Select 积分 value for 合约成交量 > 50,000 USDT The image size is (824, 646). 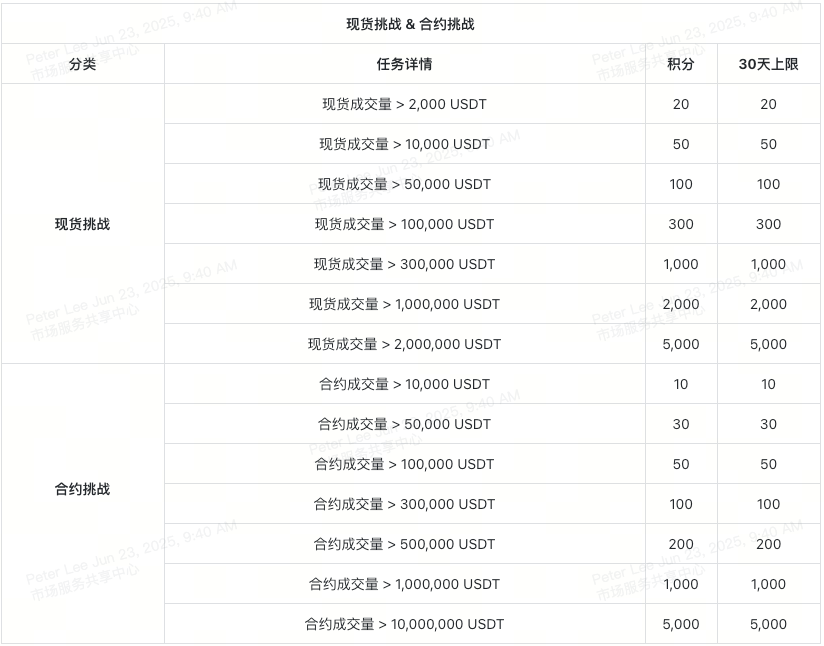tap(681, 424)
